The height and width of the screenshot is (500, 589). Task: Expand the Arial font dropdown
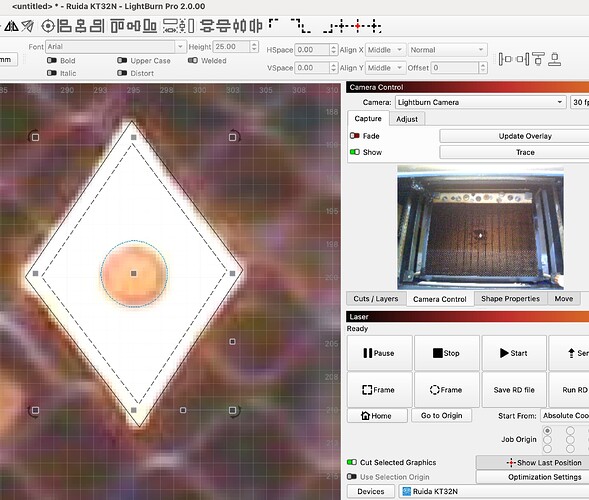[x=115, y=47]
